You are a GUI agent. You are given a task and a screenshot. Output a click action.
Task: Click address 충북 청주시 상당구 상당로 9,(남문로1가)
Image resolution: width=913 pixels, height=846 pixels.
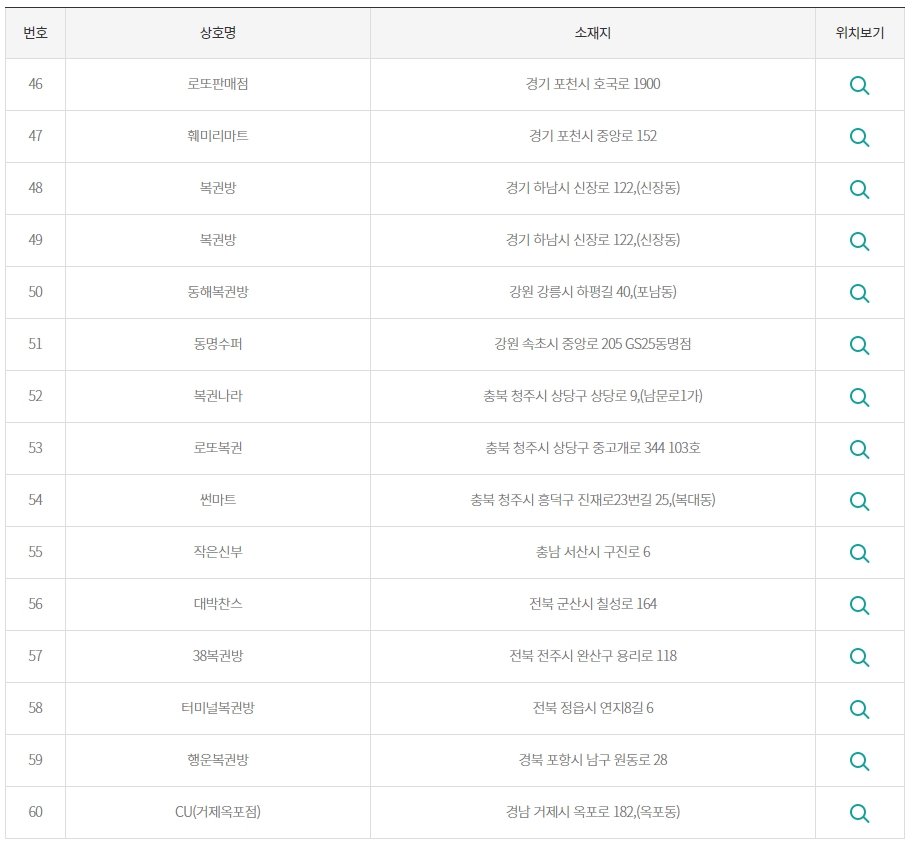point(593,396)
